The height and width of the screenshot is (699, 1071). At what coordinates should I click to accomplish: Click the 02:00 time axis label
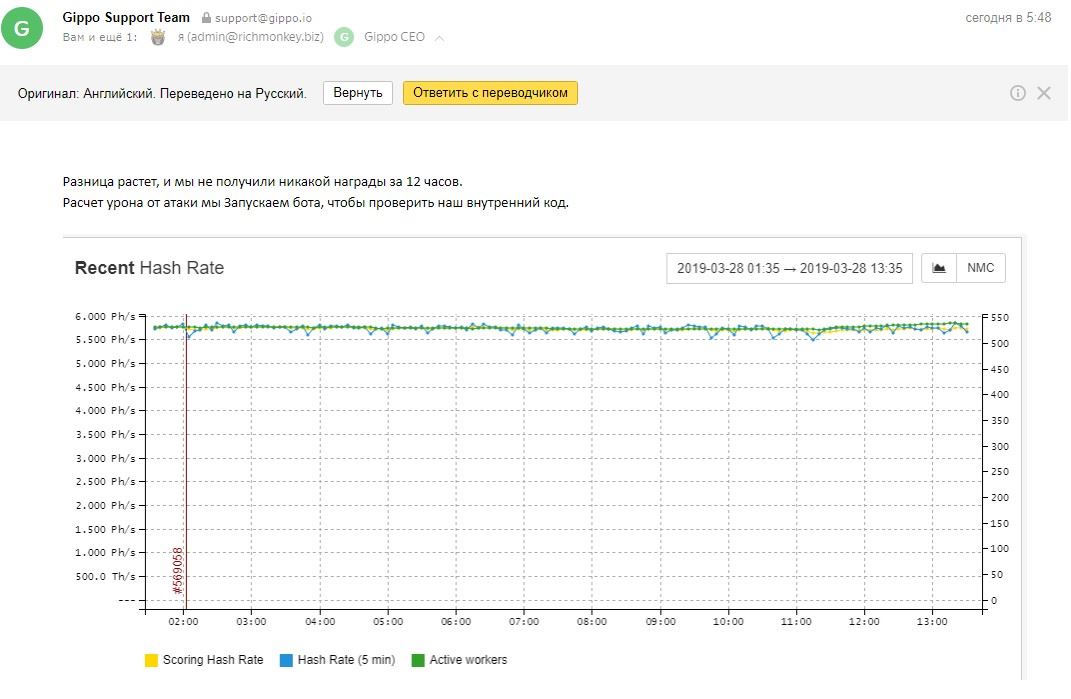click(183, 622)
